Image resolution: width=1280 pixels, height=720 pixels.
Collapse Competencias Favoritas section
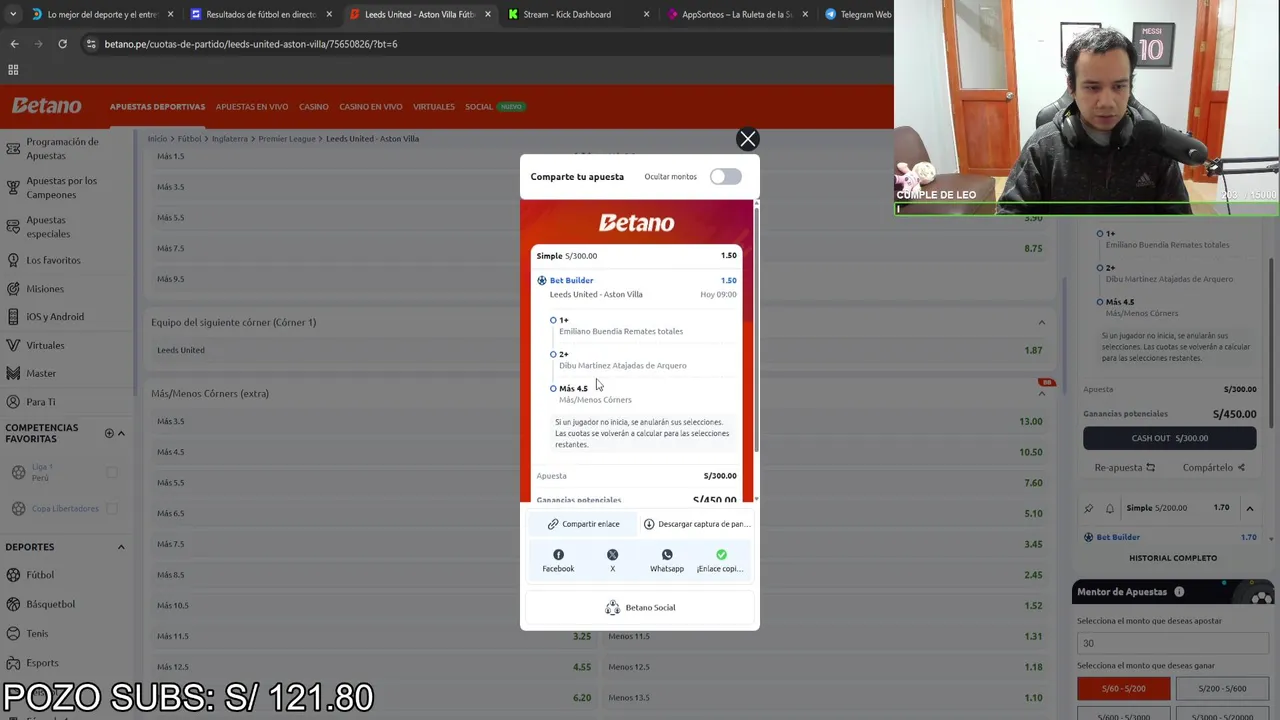[x=121, y=433]
